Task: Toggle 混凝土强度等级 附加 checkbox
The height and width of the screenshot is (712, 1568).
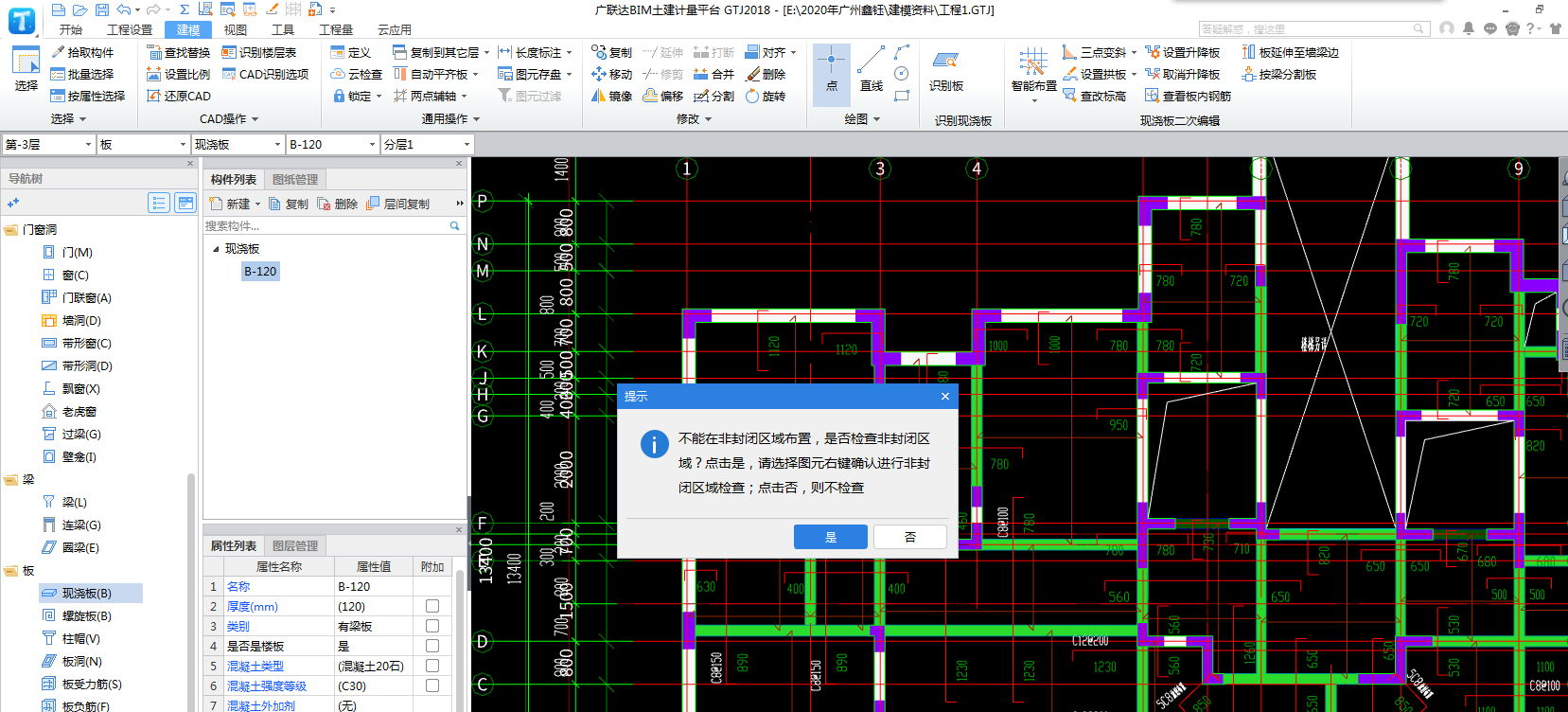Action: pos(432,685)
